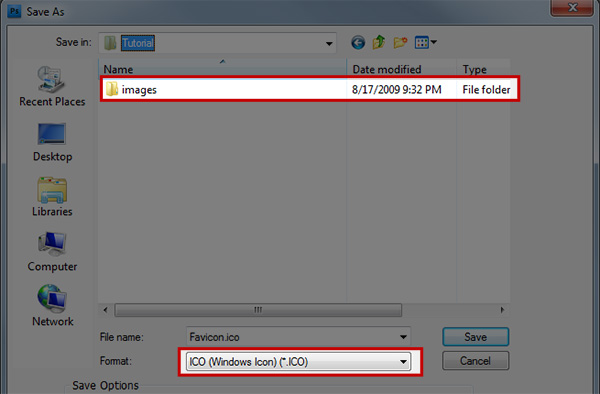Click the File folder type cell

click(486, 90)
